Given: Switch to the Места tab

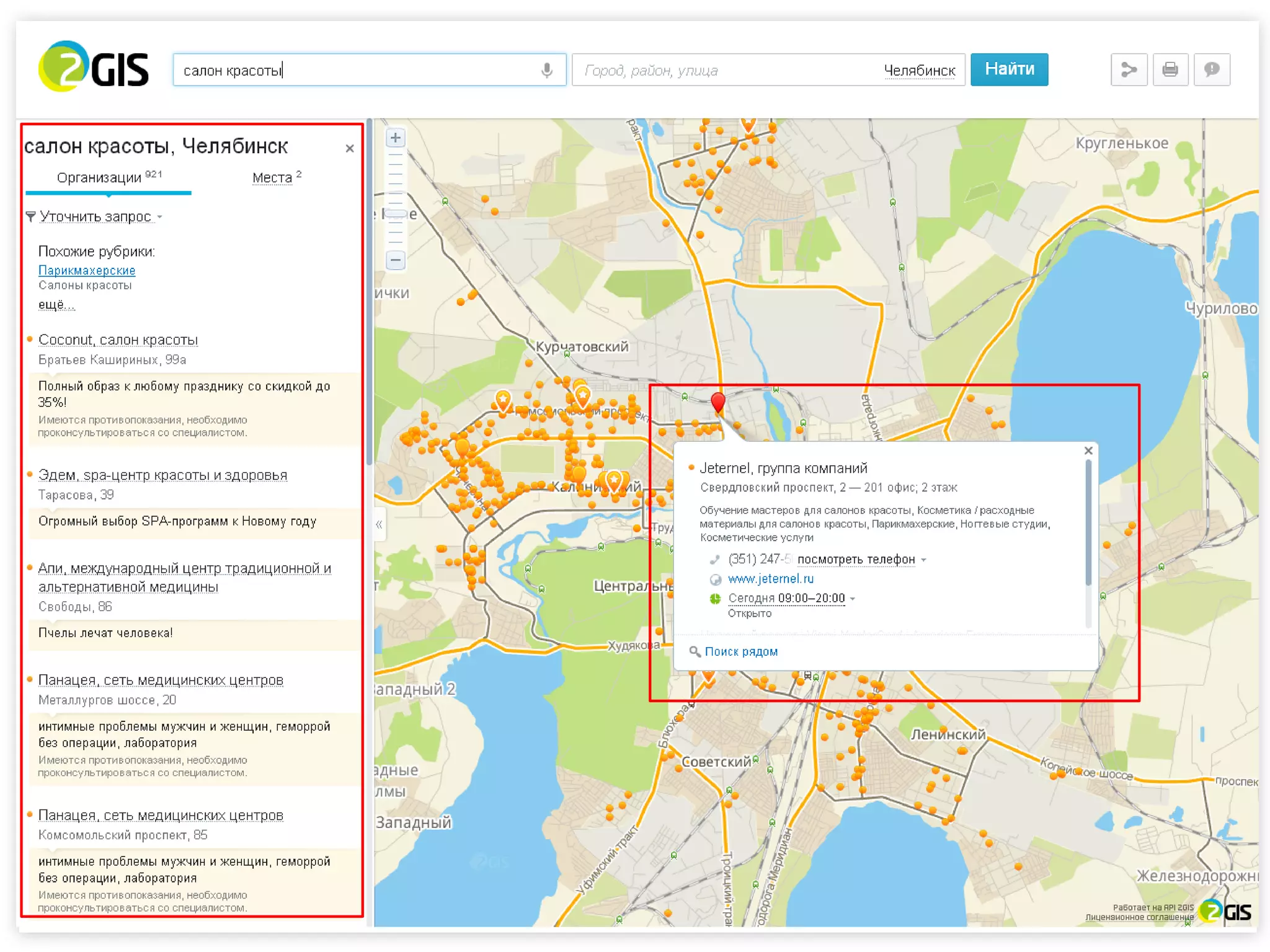Looking at the screenshot, I should click(x=272, y=178).
